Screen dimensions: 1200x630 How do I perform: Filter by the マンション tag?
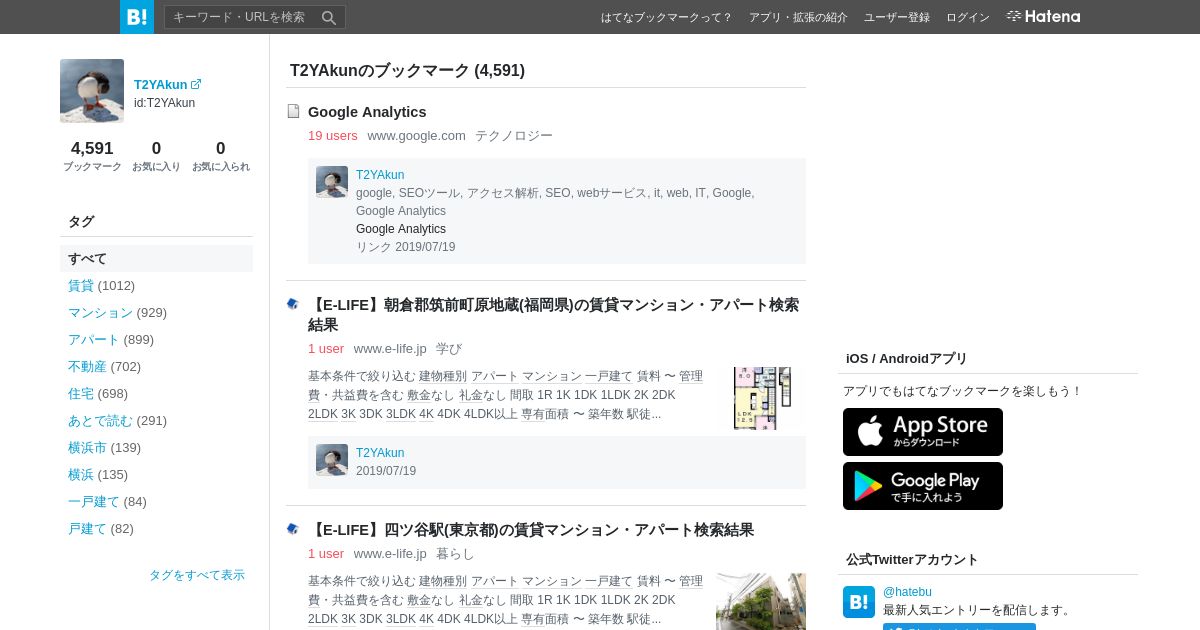click(100, 312)
